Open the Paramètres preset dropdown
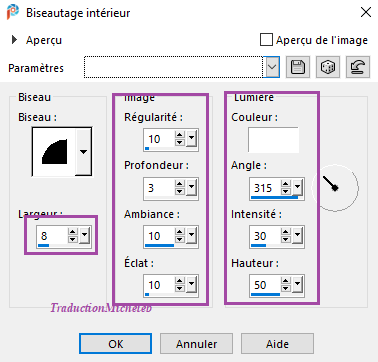Image resolution: width=378 pixels, height=362 pixels. (272, 67)
